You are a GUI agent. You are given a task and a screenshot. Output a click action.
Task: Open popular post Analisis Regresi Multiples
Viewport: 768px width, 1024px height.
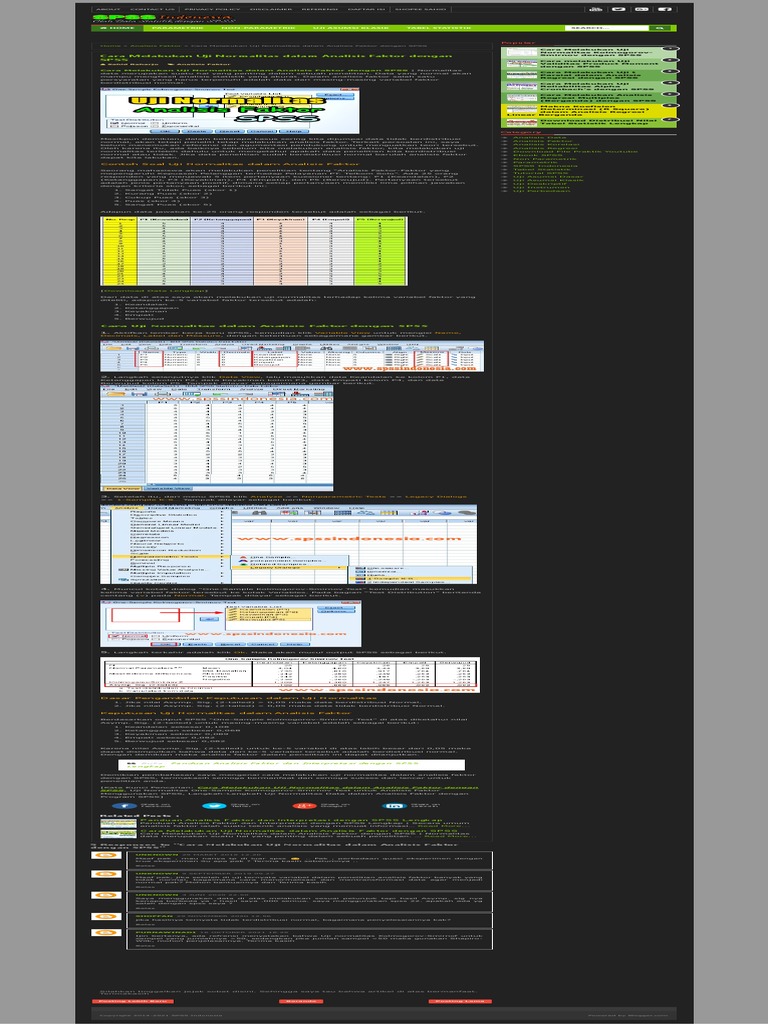[598, 99]
